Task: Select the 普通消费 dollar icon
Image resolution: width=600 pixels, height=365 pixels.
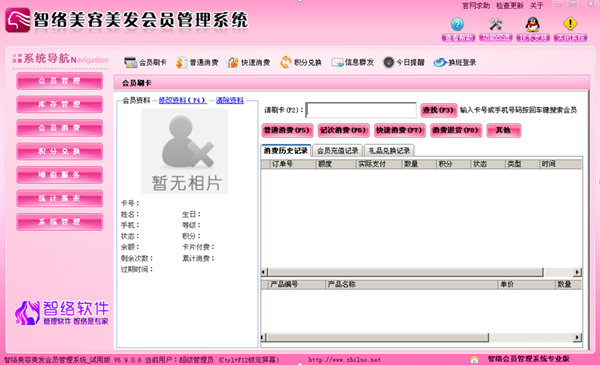Action: pyautogui.click(x=181, y=62)
